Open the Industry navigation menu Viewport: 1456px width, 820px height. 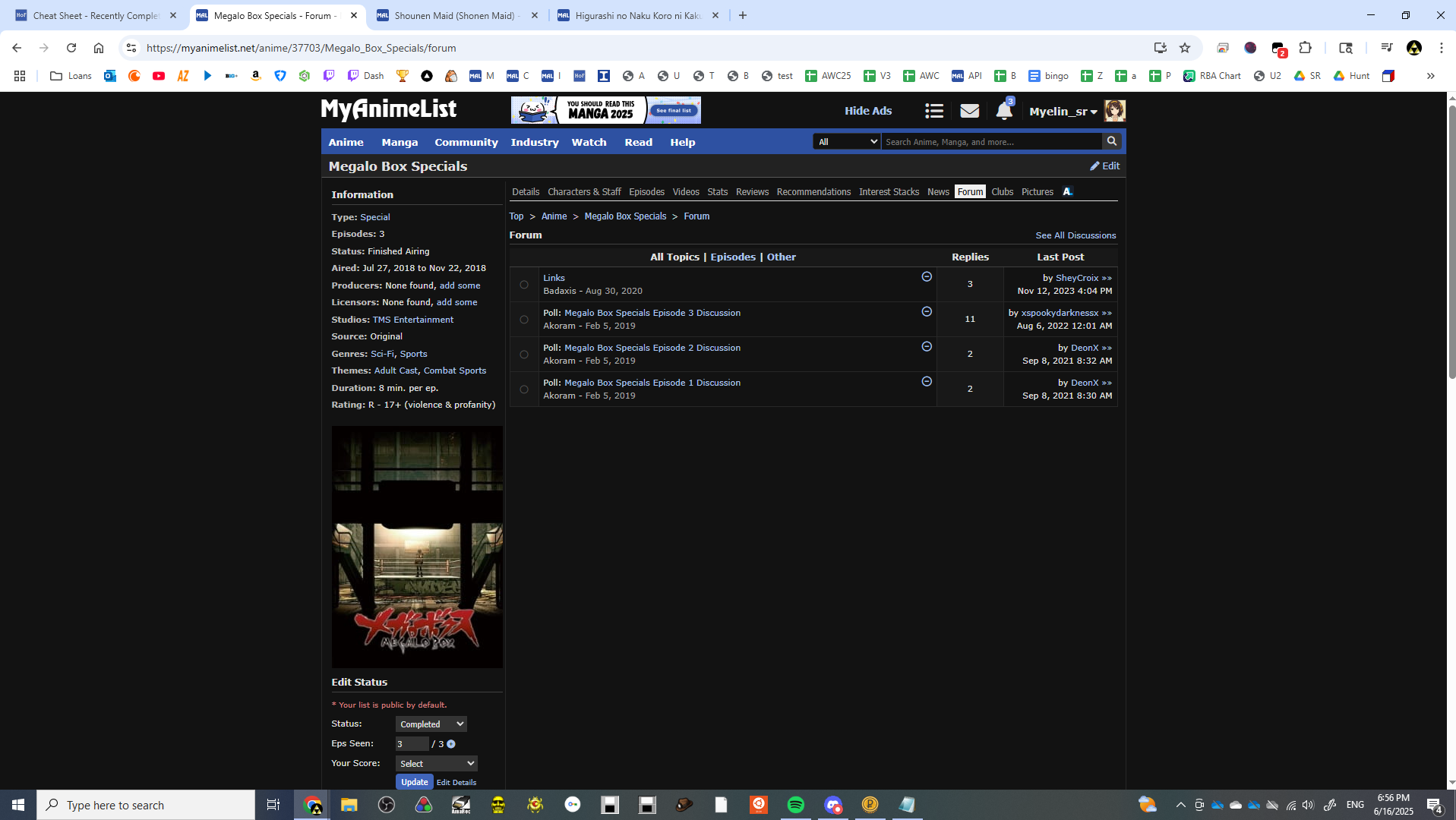coord(535,142)
